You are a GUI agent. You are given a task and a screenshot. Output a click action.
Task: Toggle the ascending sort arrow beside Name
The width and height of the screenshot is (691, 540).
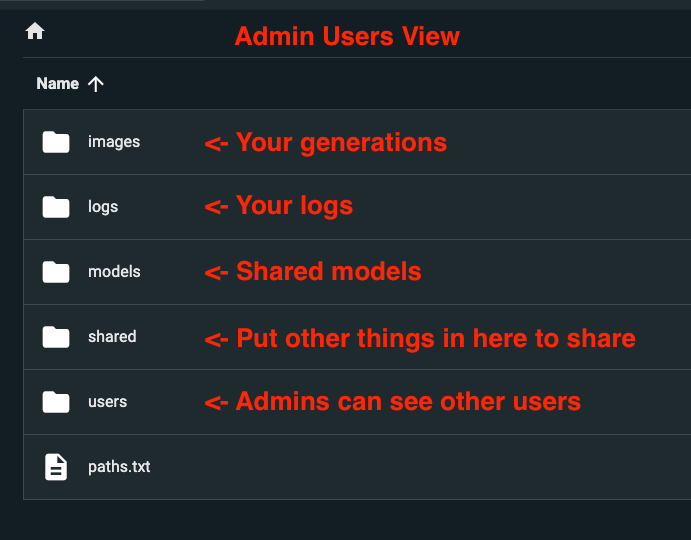coord(96,84)
